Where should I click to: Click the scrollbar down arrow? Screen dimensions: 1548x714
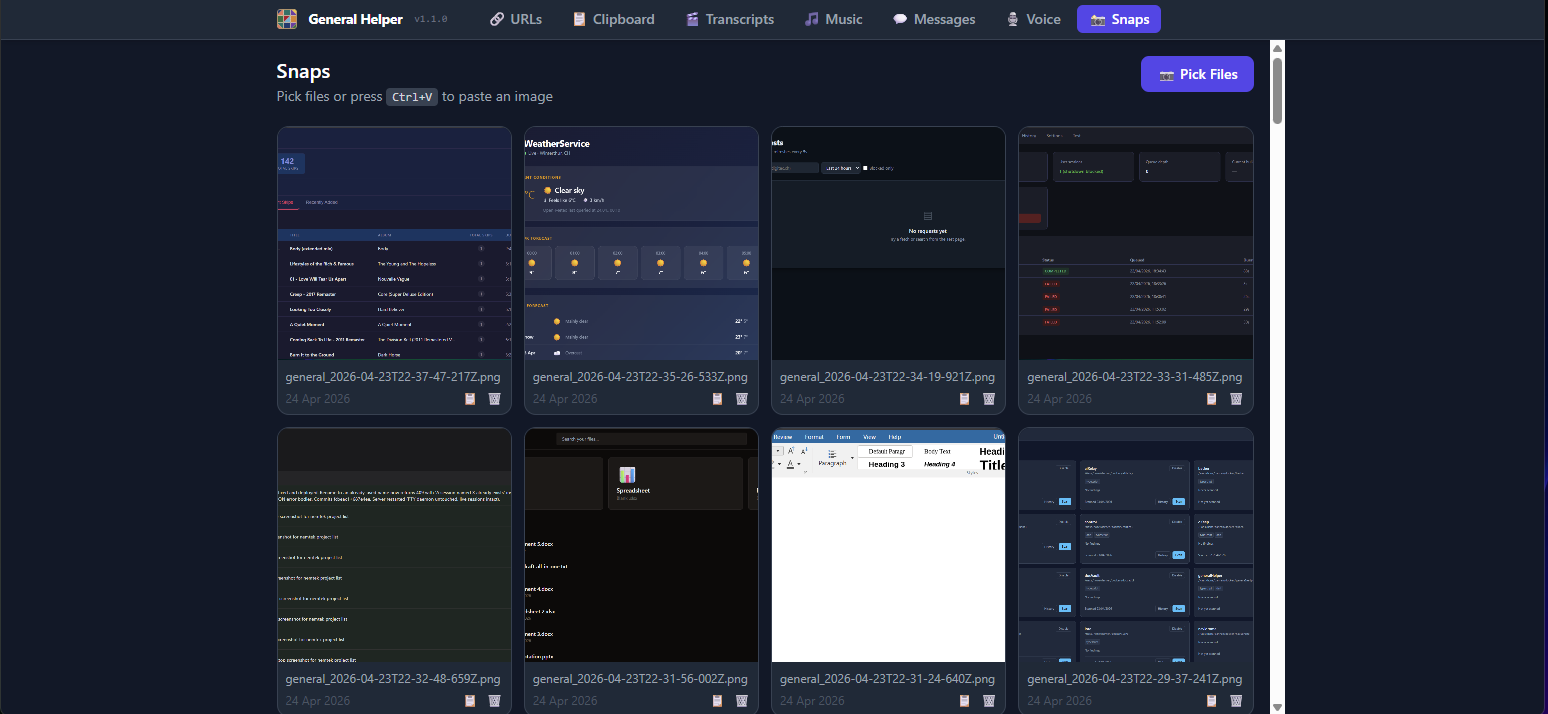1277,706
